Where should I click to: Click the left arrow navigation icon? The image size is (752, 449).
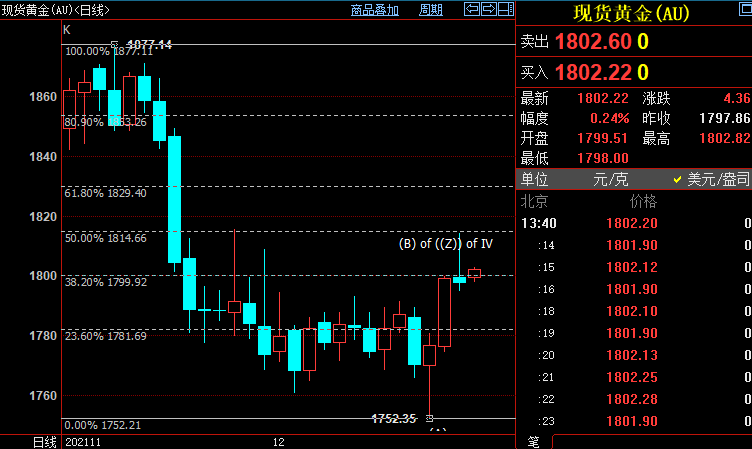tap(472, 9)
